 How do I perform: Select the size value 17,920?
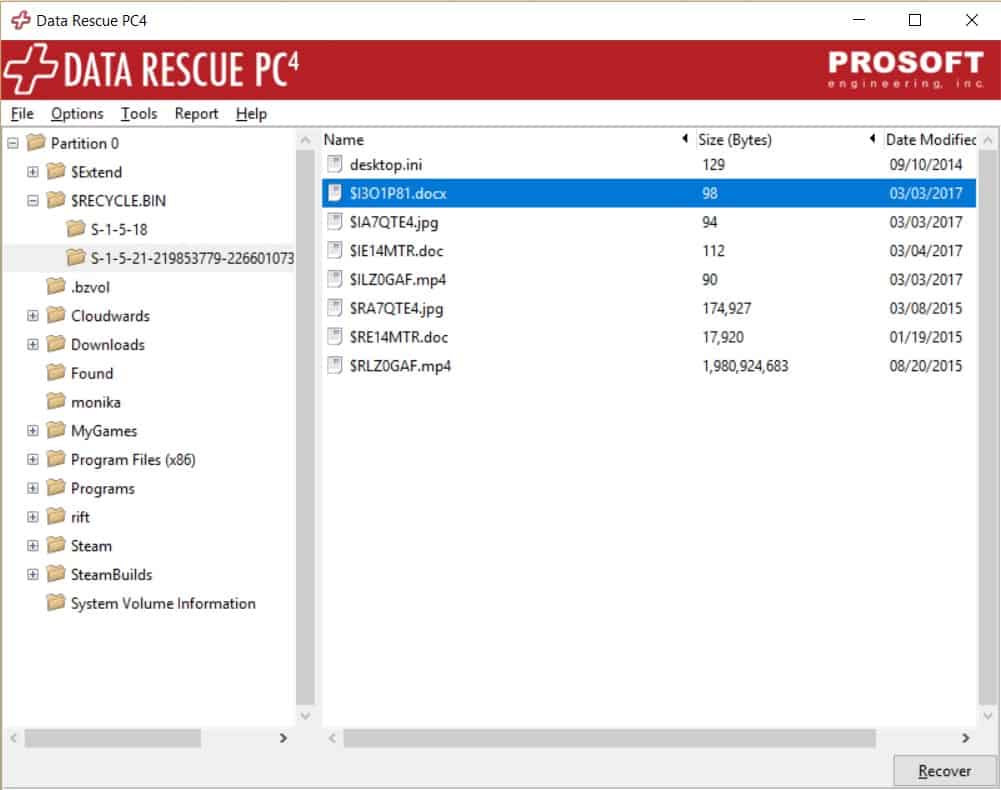coord(723,337)
